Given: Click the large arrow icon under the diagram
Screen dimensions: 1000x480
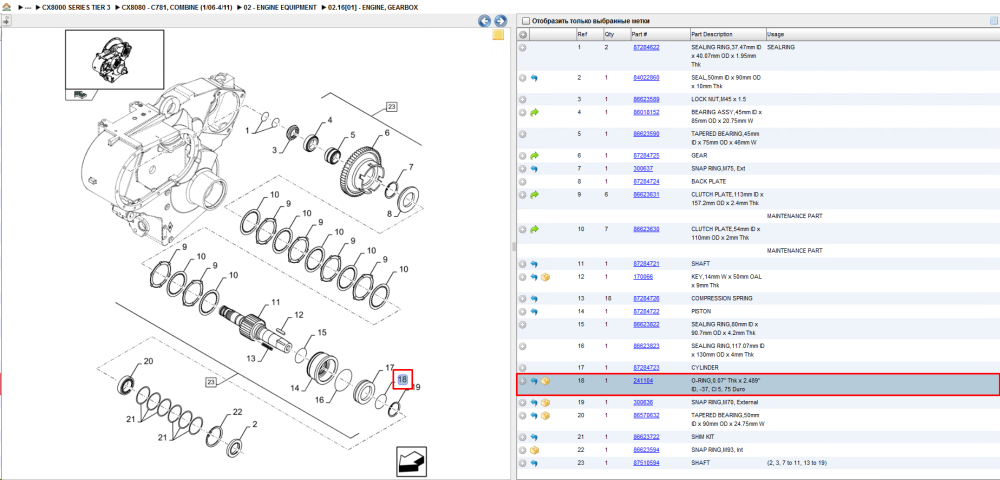Looking at the screenshot, I should 411,462.
